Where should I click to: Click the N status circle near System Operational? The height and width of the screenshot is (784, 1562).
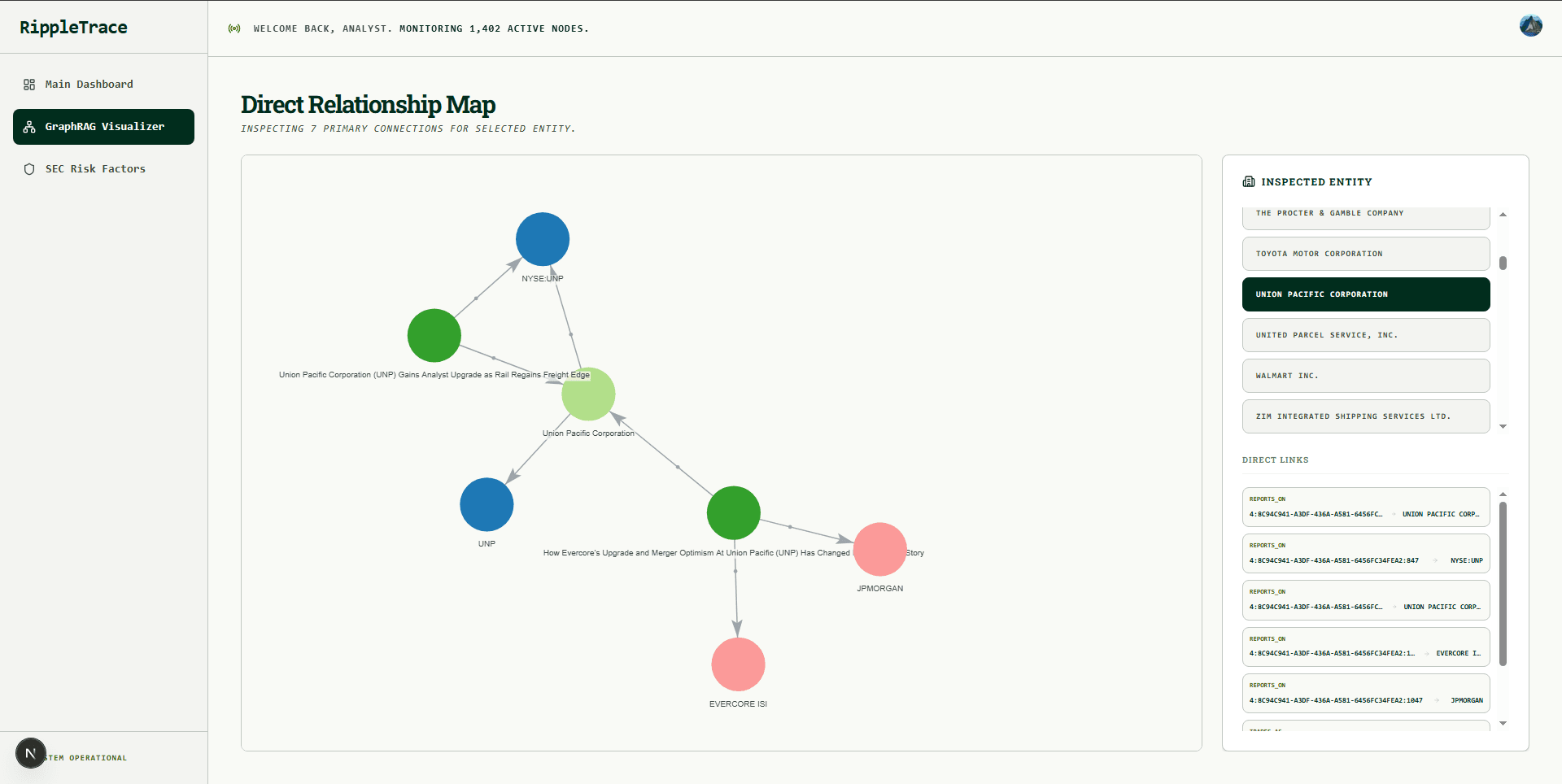click(31, 753)
